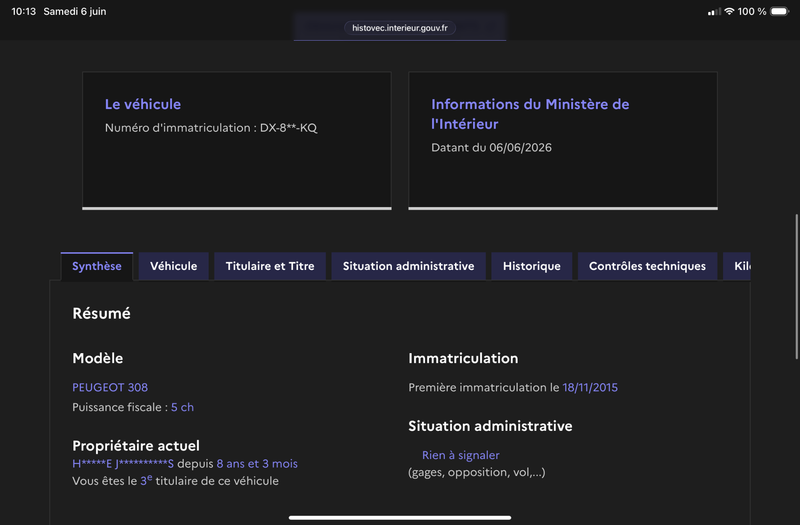The width and height of the screenshot is (800, 525).
Task: Click the home indicator bar at bottom
Action: point(400,517)
